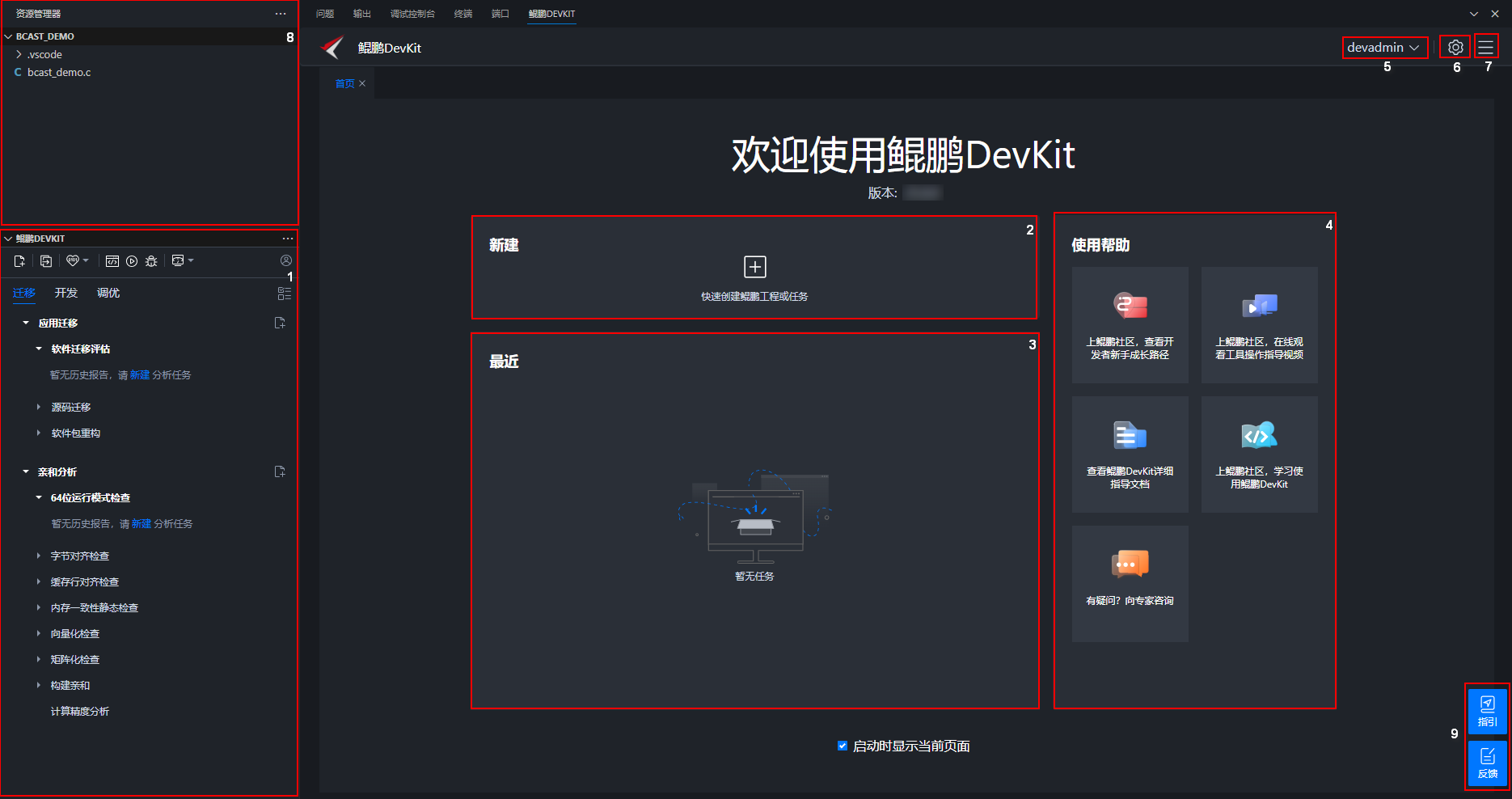Click the remote monitor icon in the DevKit toolbar
The height and width of the screenshot is (799, 1512).
point(178,260)
